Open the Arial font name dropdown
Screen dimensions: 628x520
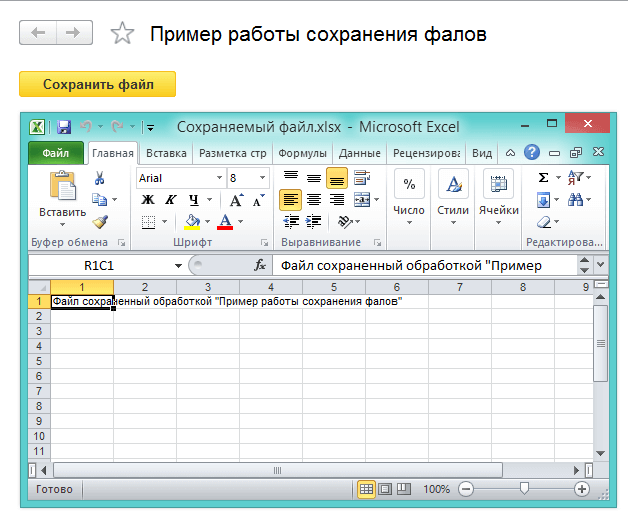pos(219,177)
